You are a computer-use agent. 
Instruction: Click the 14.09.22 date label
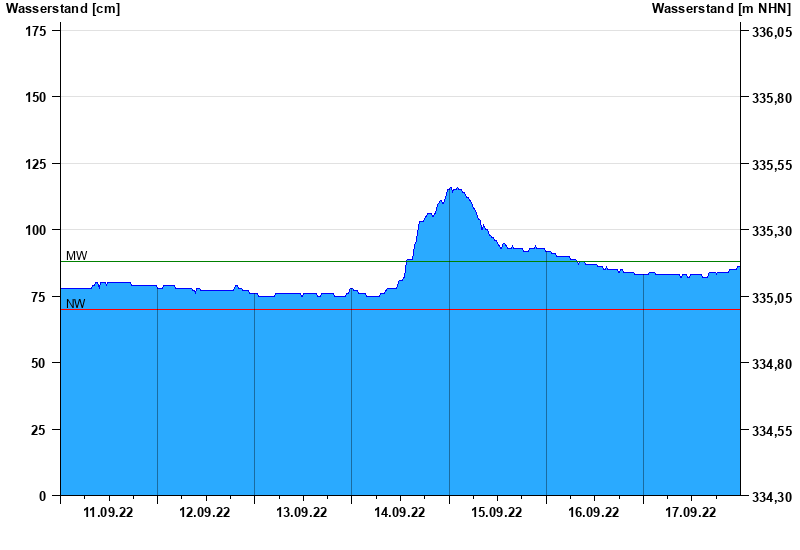399,512
